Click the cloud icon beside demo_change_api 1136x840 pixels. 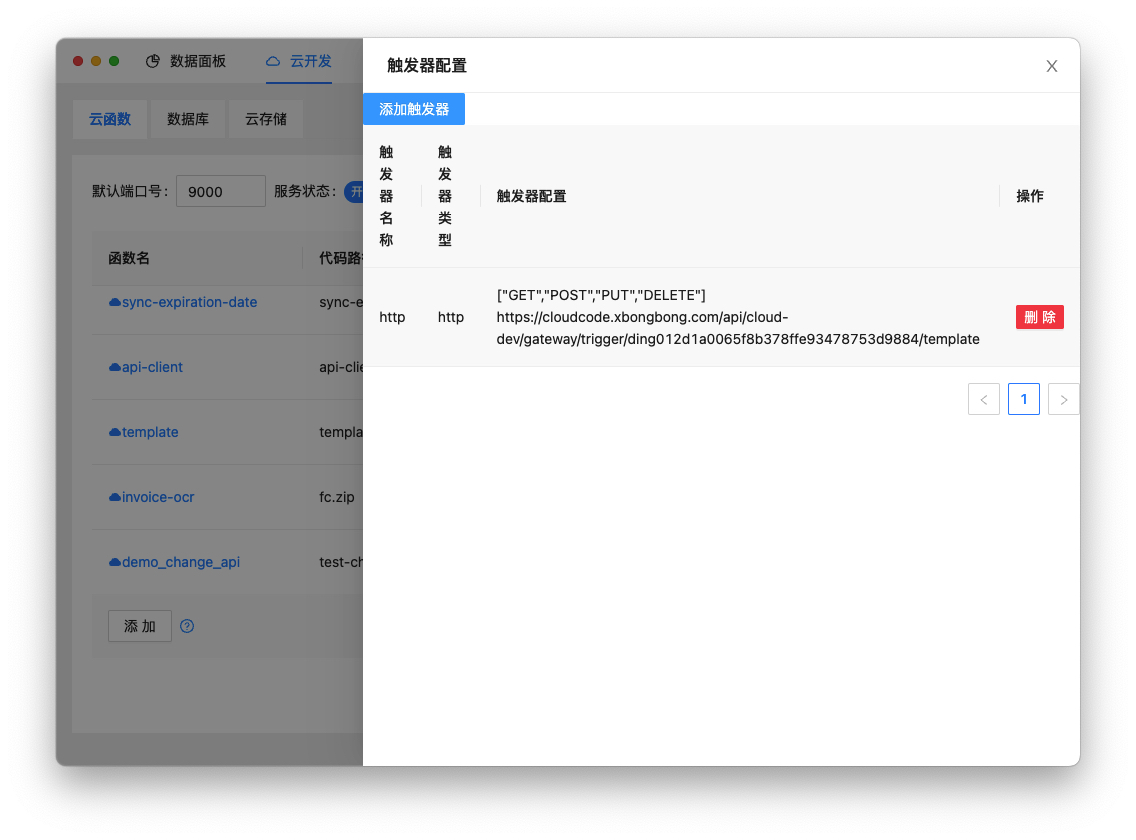point(117,562)
